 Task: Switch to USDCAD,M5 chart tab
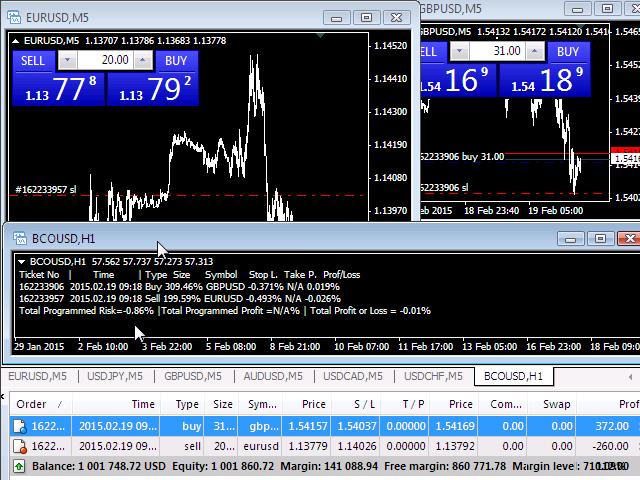(353, 376)
